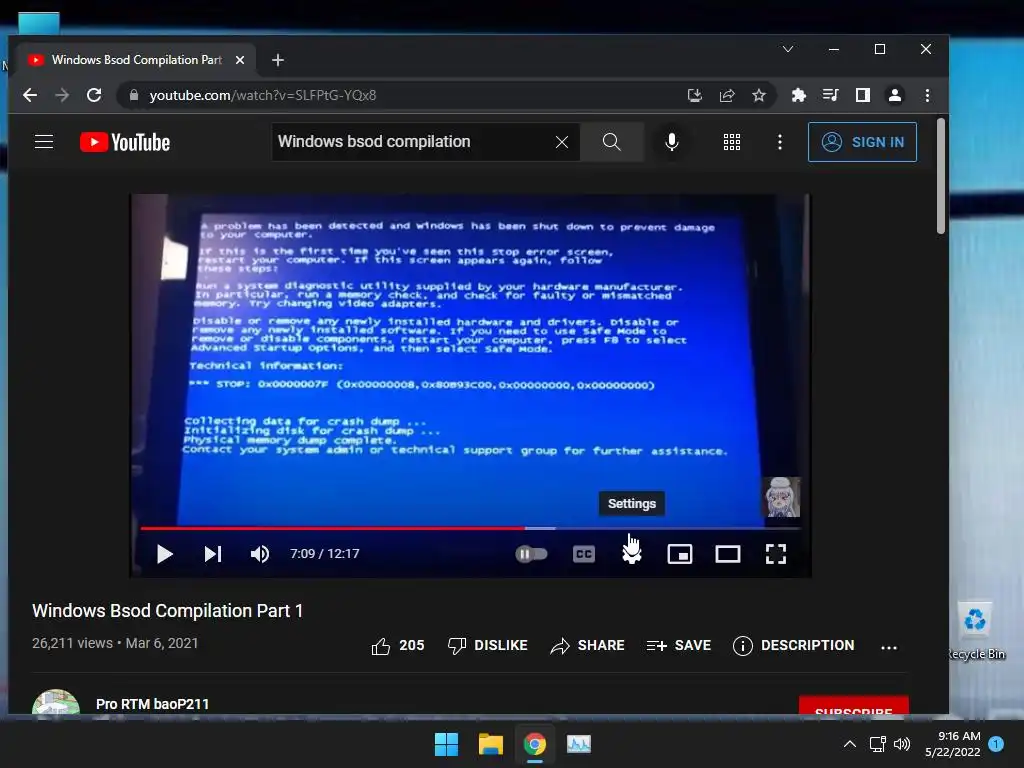Run search with magnifier button
The width and height of the screenshot is (1024, 768).
(611, 142)
